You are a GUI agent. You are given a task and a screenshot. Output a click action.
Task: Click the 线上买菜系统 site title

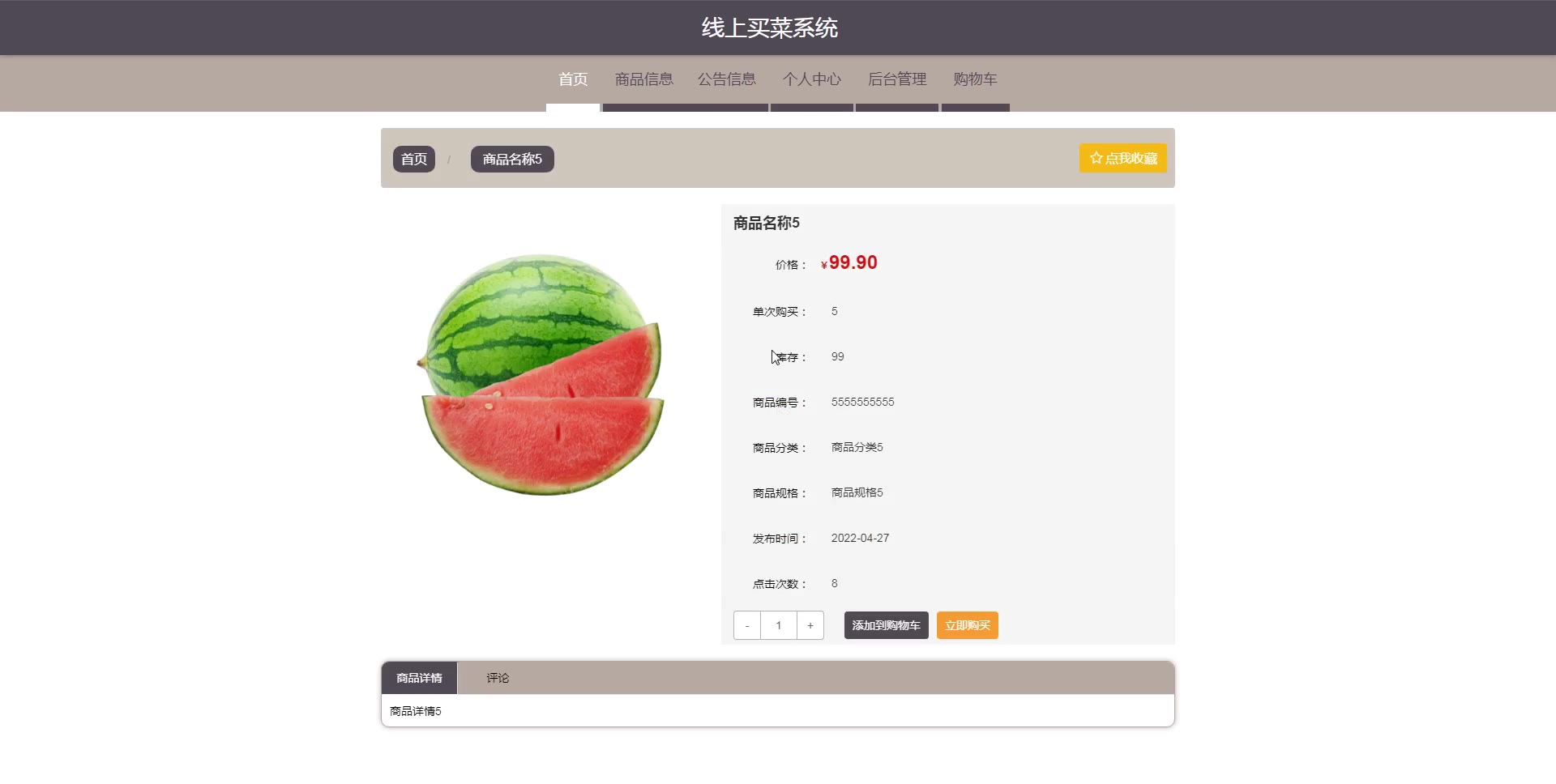pos(770,28)
